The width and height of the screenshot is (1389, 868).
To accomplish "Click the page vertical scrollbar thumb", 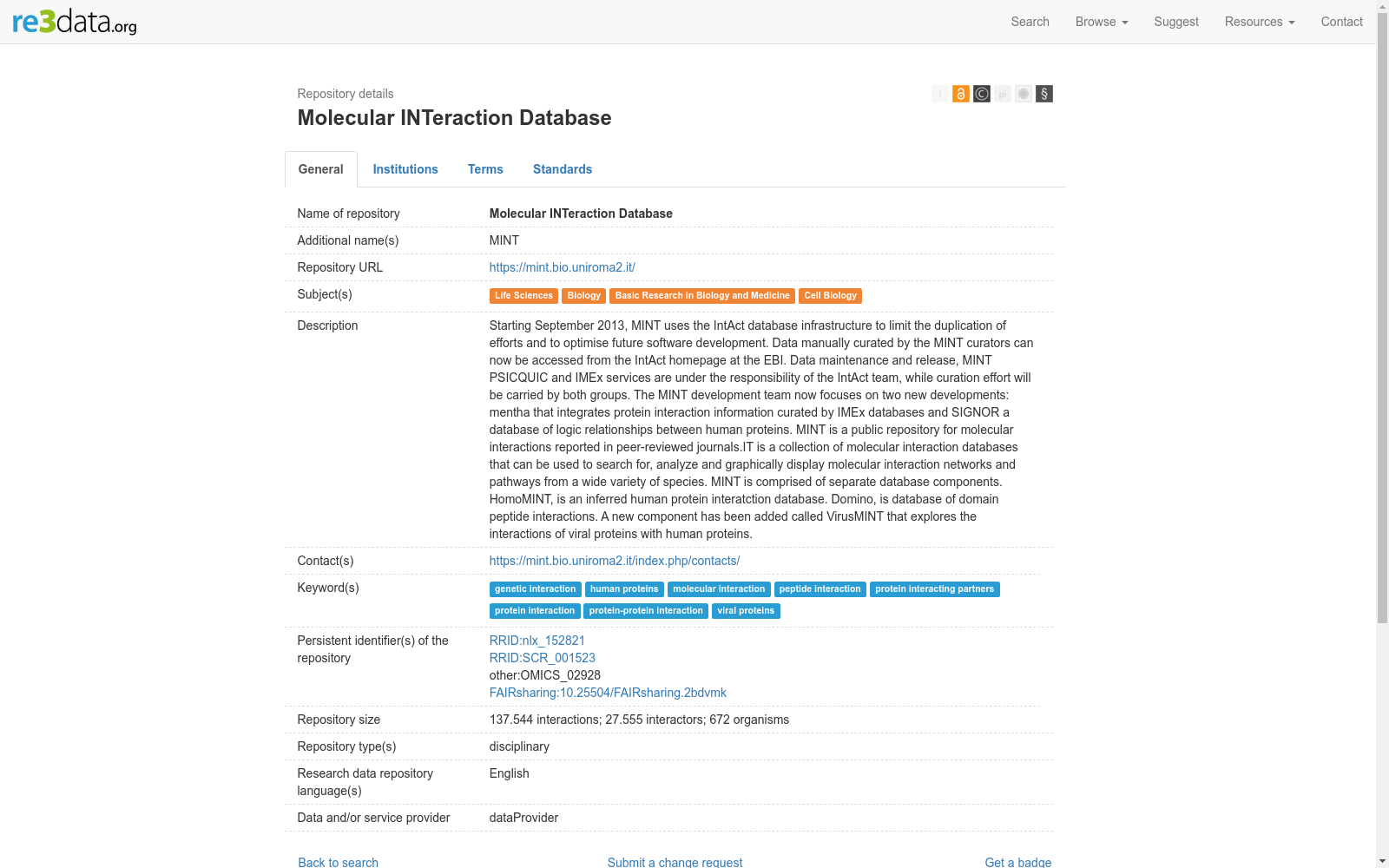I will [x=1382, y=318].
